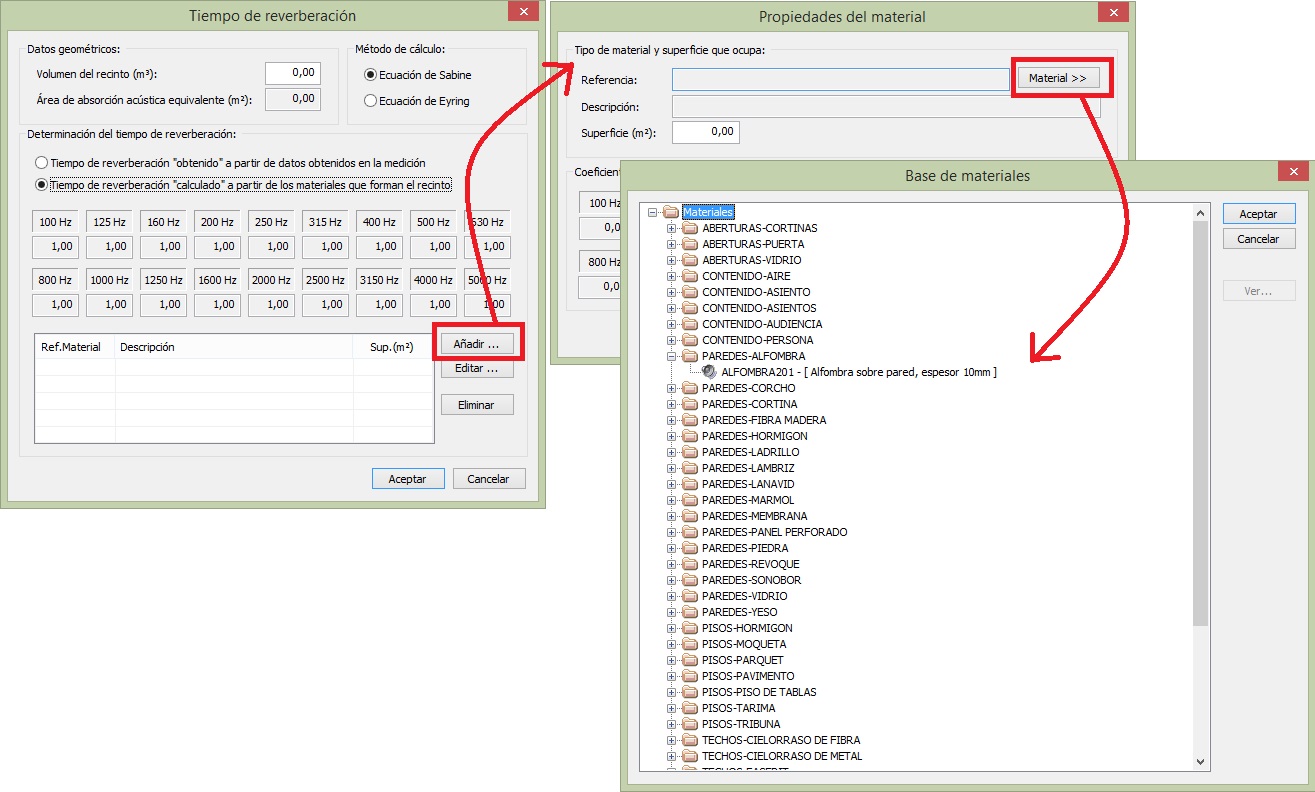The height and width of the screenshot is (792, 1315).
Task: Expand the PAREDES-HORMIGON folder
Action: pyautogui.click(x=672, y=436)
